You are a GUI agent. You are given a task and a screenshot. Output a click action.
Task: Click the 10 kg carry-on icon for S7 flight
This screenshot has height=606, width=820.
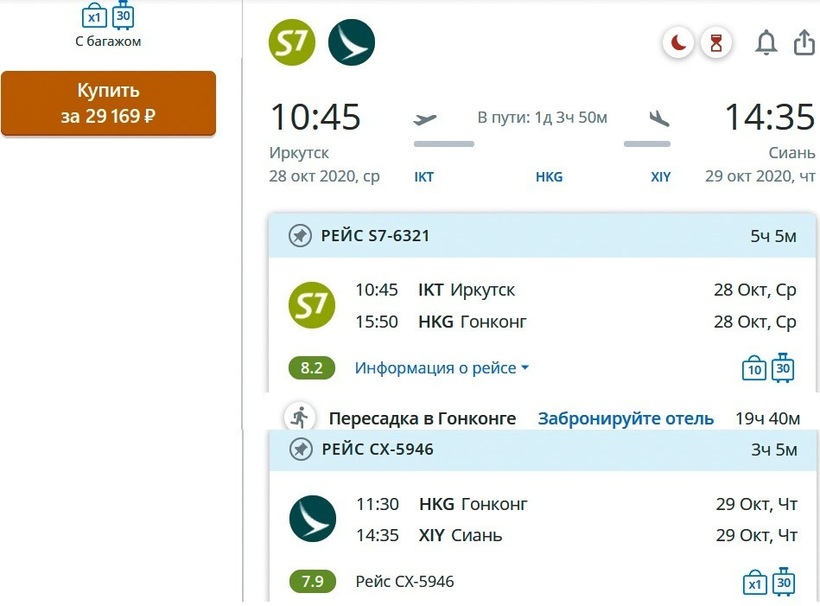(754, 369)
